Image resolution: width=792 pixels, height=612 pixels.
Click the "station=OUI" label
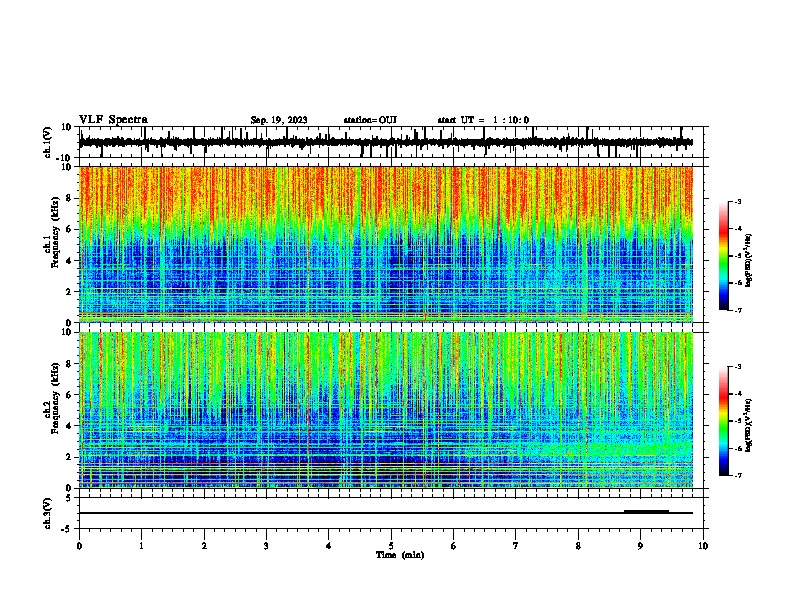pyautogui.click(x=370, y=120)
